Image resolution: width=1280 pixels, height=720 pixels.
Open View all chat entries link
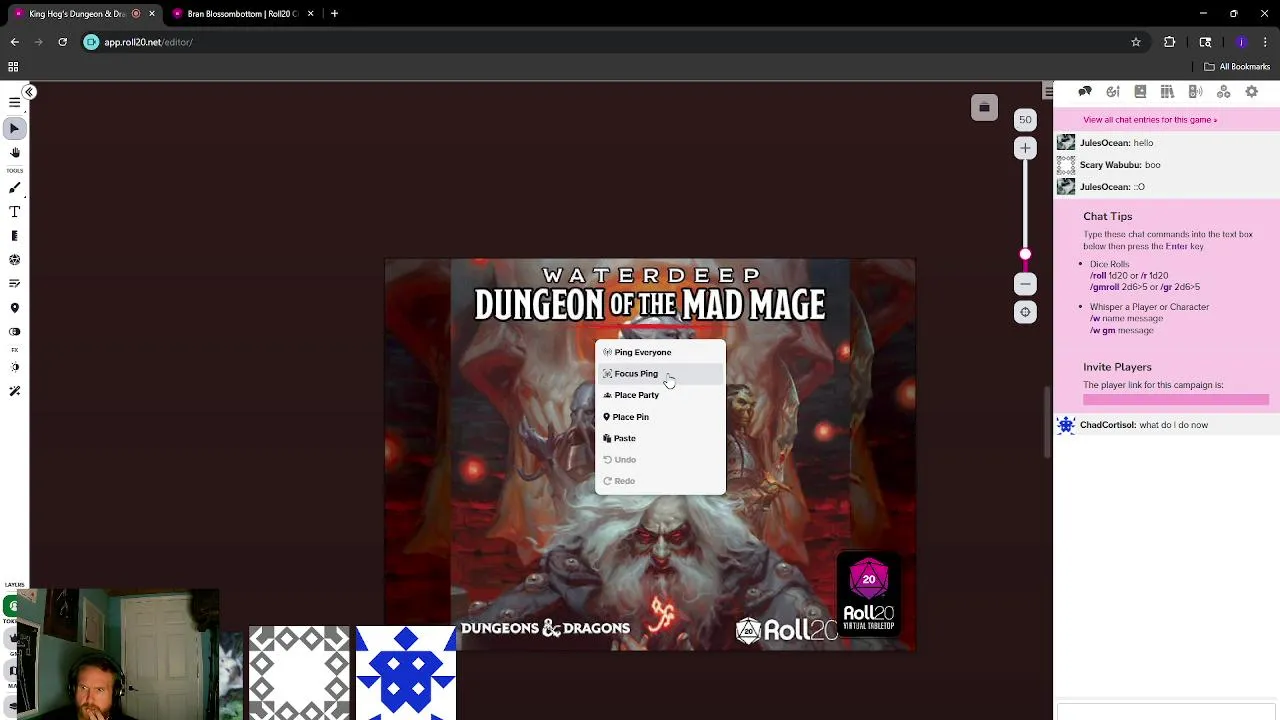[x=1150, y=120]
